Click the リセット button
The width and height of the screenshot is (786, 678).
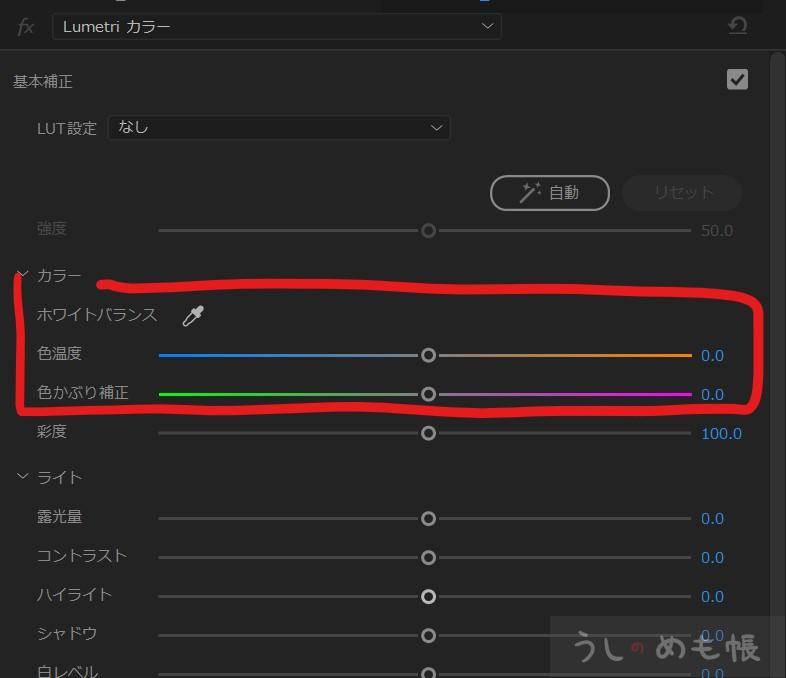(x=682, y=192)
